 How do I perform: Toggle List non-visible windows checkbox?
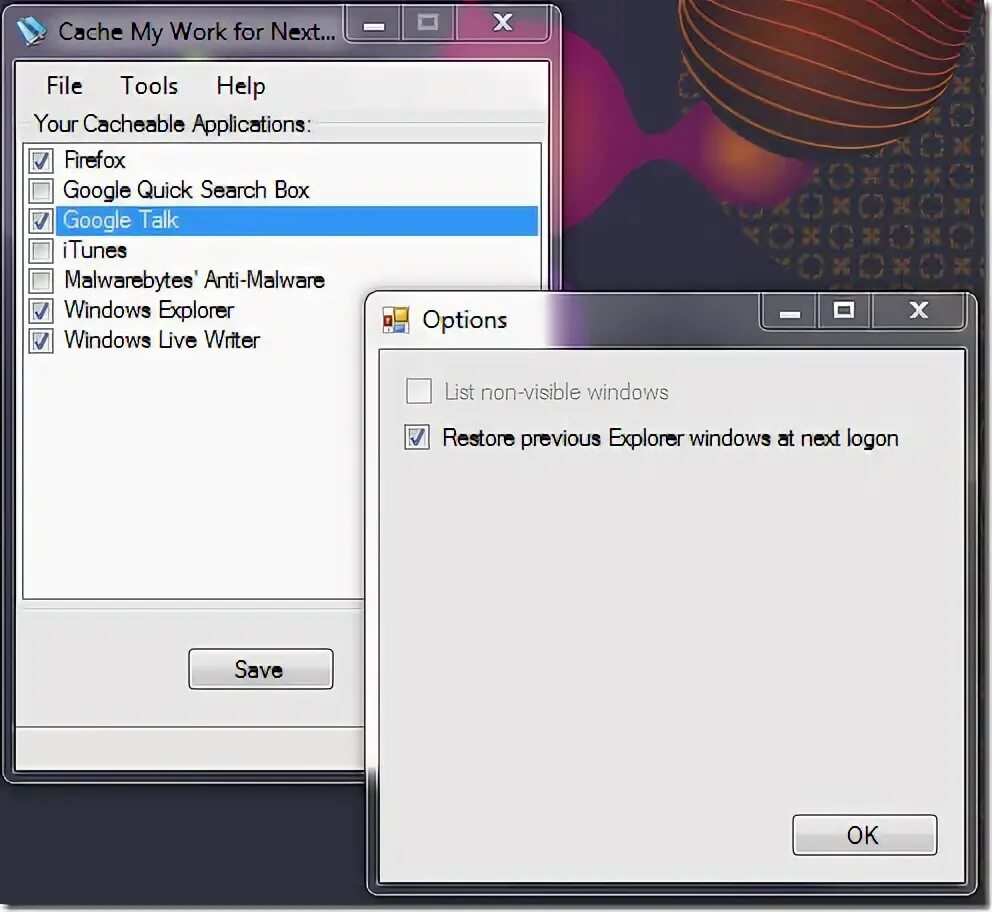[419, 391]
